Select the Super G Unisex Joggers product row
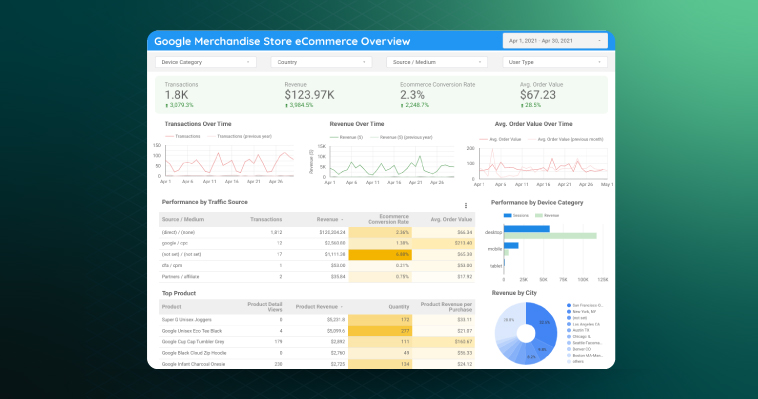This screenshot has width=758, height=399. [317, 320]
